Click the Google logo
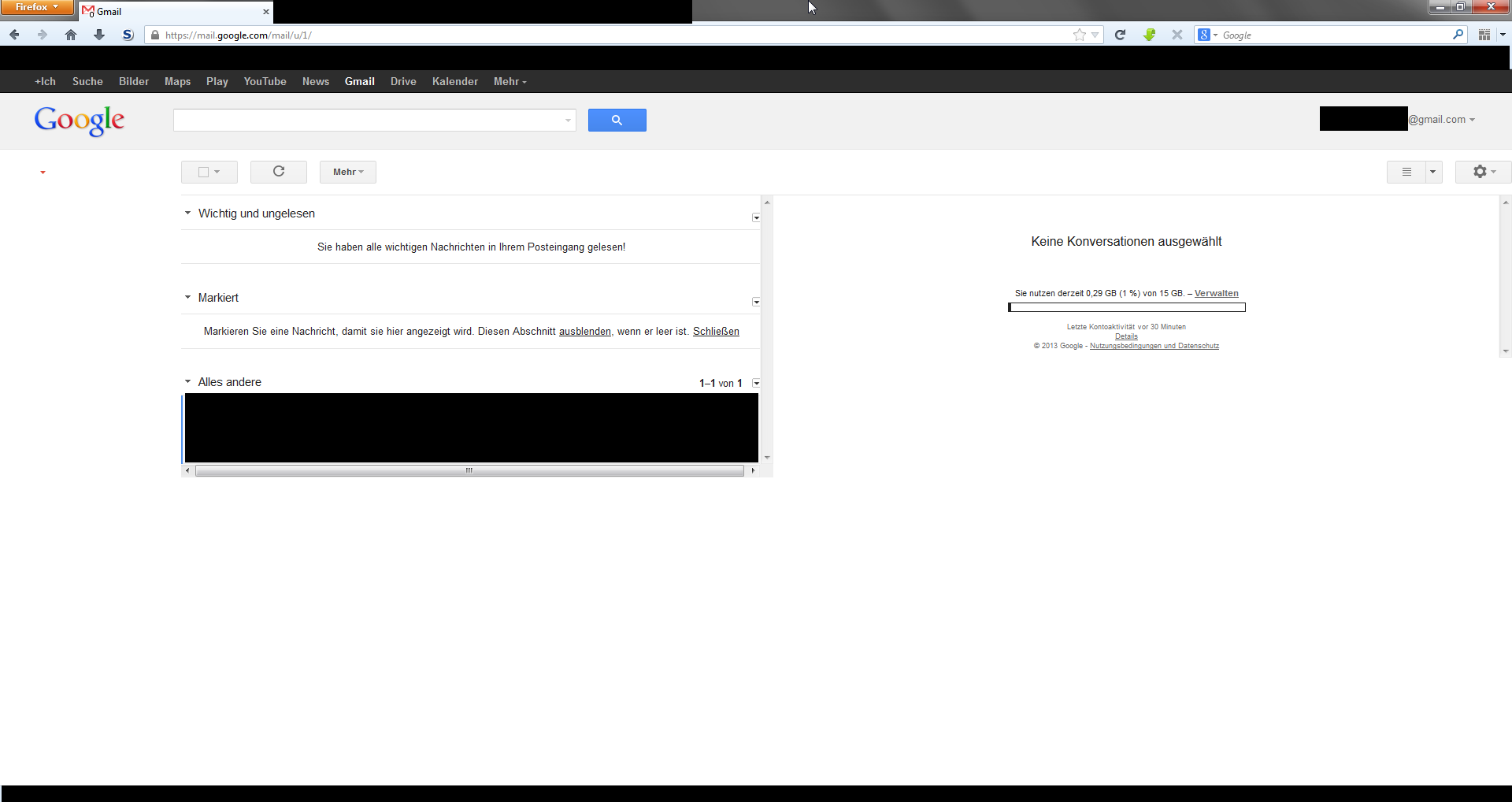 point(80,121)
